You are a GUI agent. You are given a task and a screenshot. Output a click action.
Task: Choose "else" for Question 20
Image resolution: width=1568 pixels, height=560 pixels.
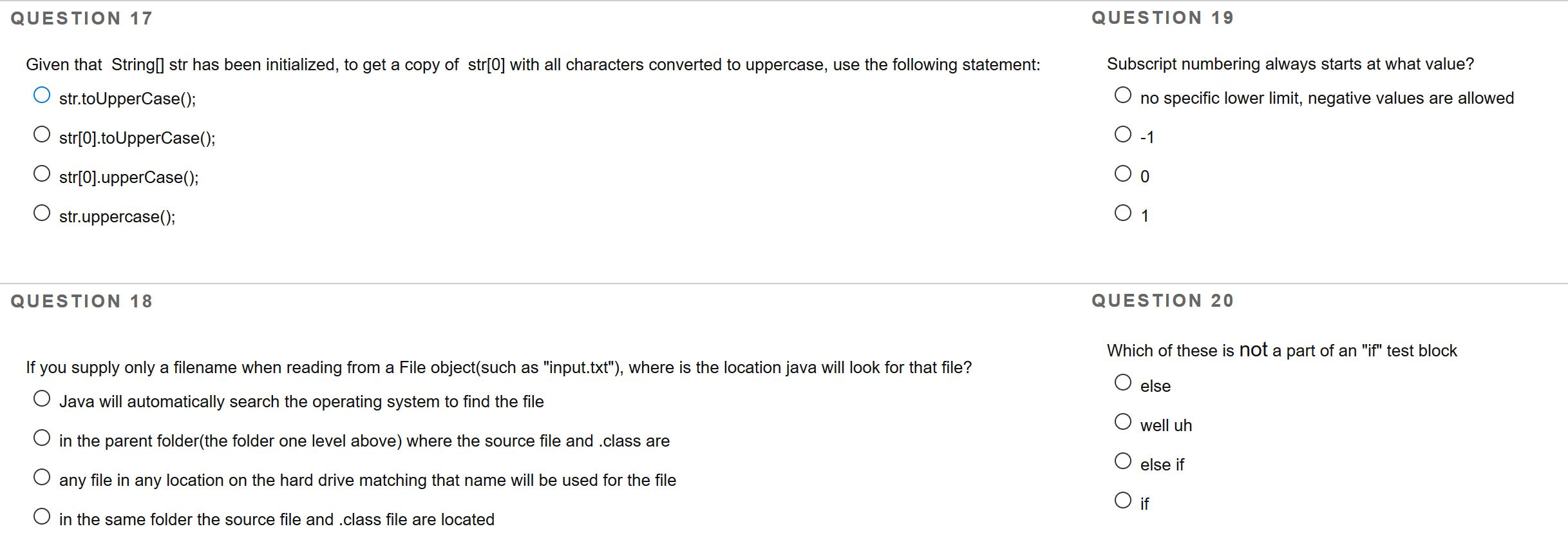tap(1124, 381)
